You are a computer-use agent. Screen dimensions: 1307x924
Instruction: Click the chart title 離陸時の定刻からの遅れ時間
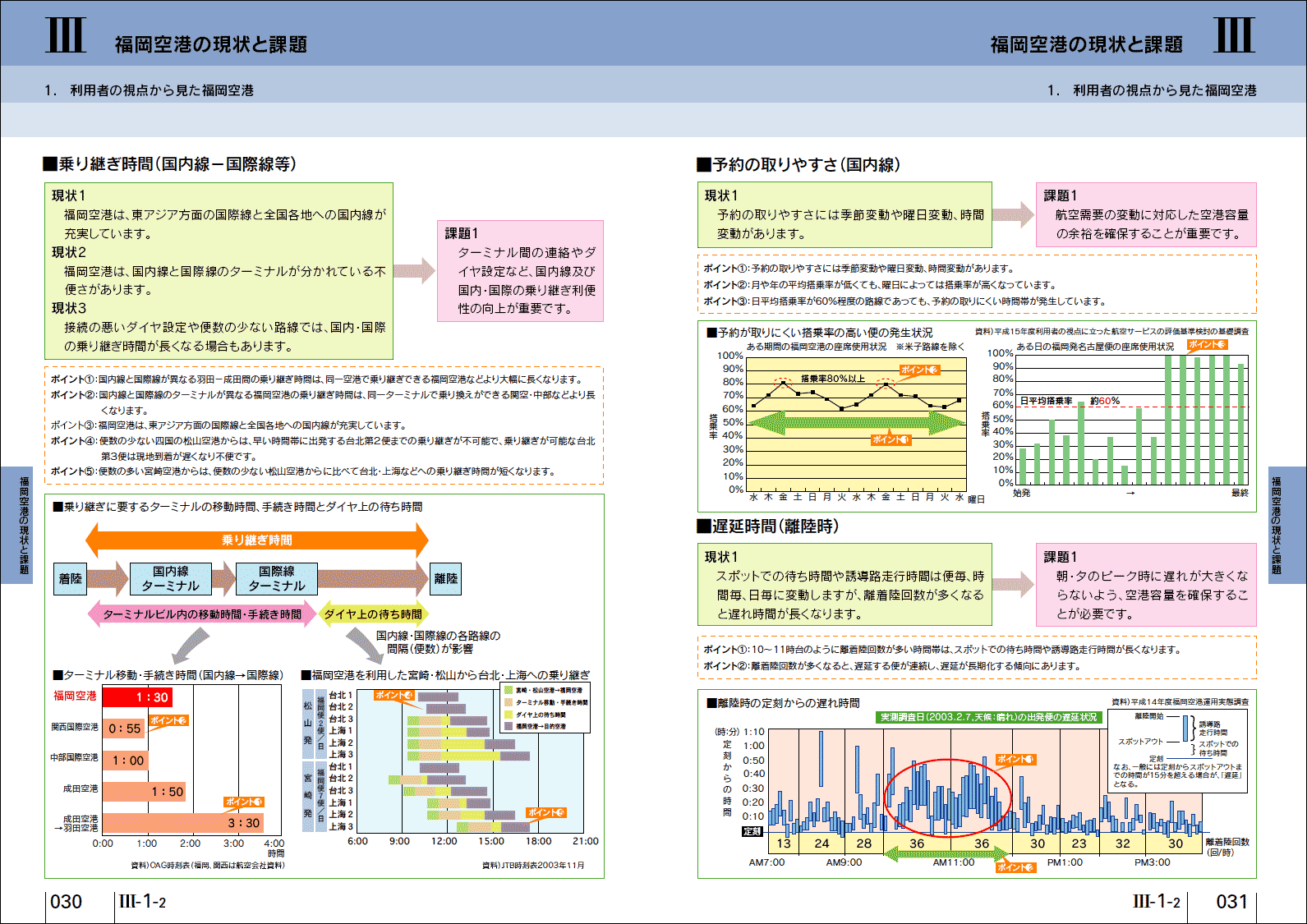784,703
